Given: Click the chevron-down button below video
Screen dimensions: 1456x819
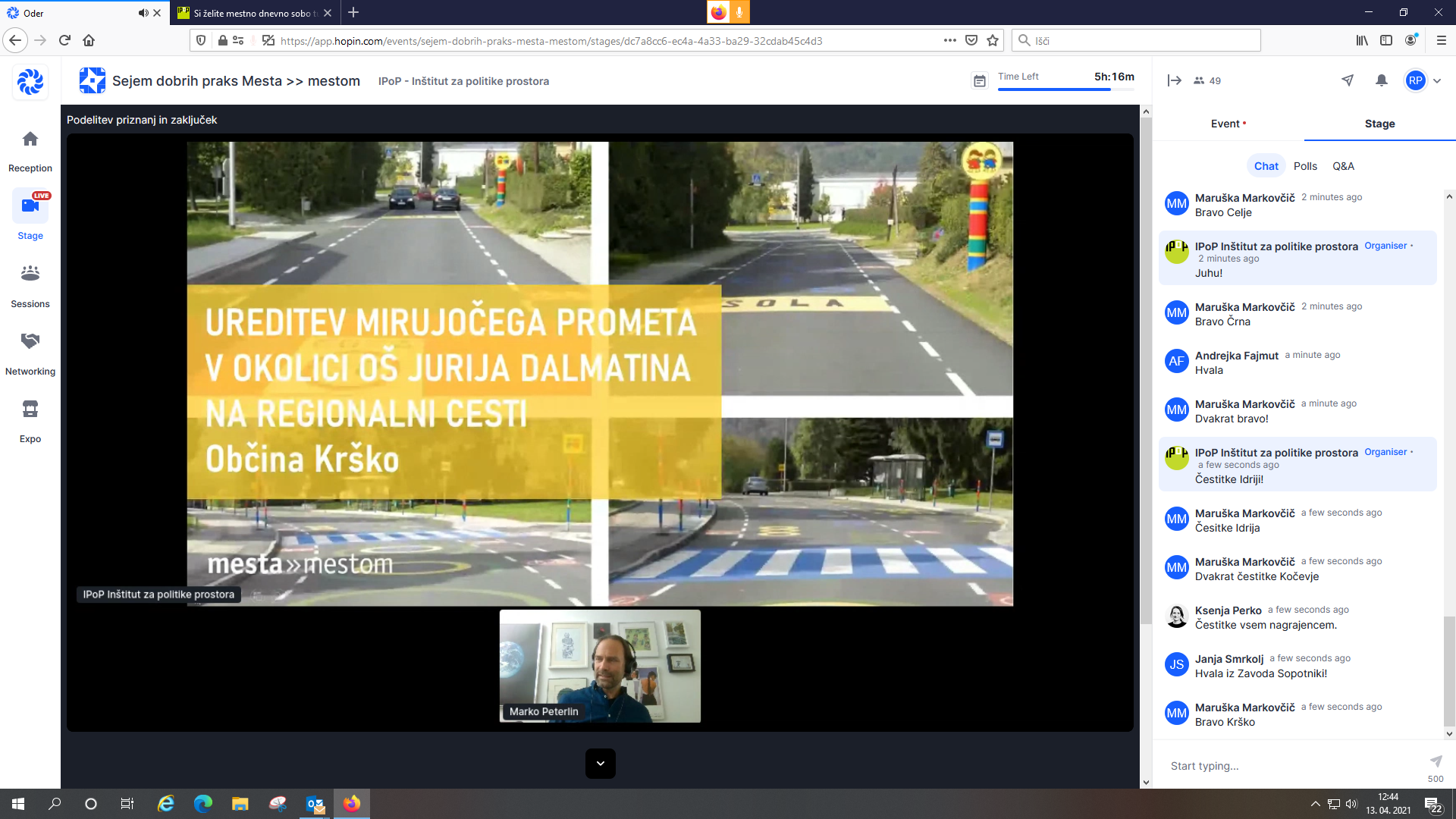Looking at the screenshot, I should click(600, 764).
